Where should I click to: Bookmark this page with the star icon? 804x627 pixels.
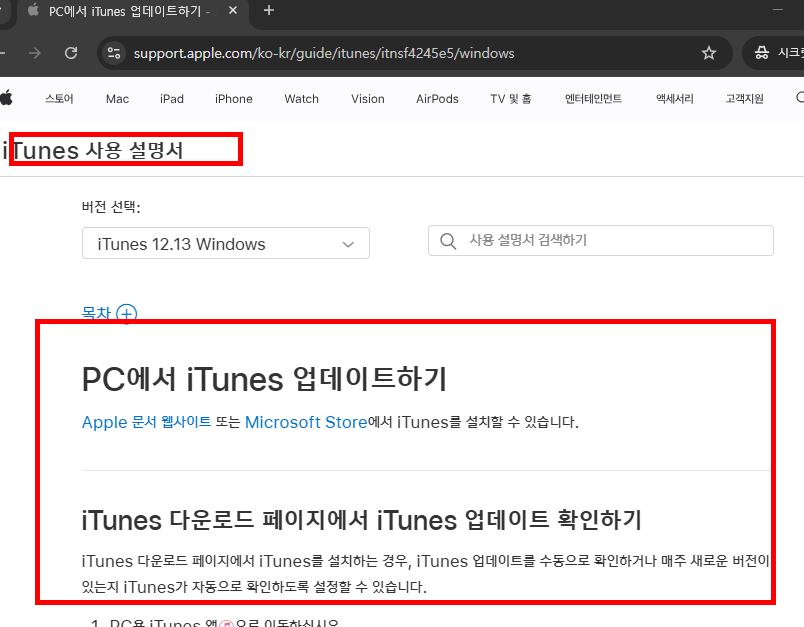tap(709, 52)
